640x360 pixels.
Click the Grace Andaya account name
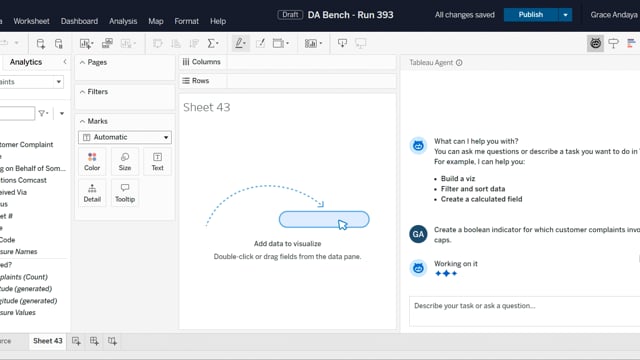(x=614, y=15)
